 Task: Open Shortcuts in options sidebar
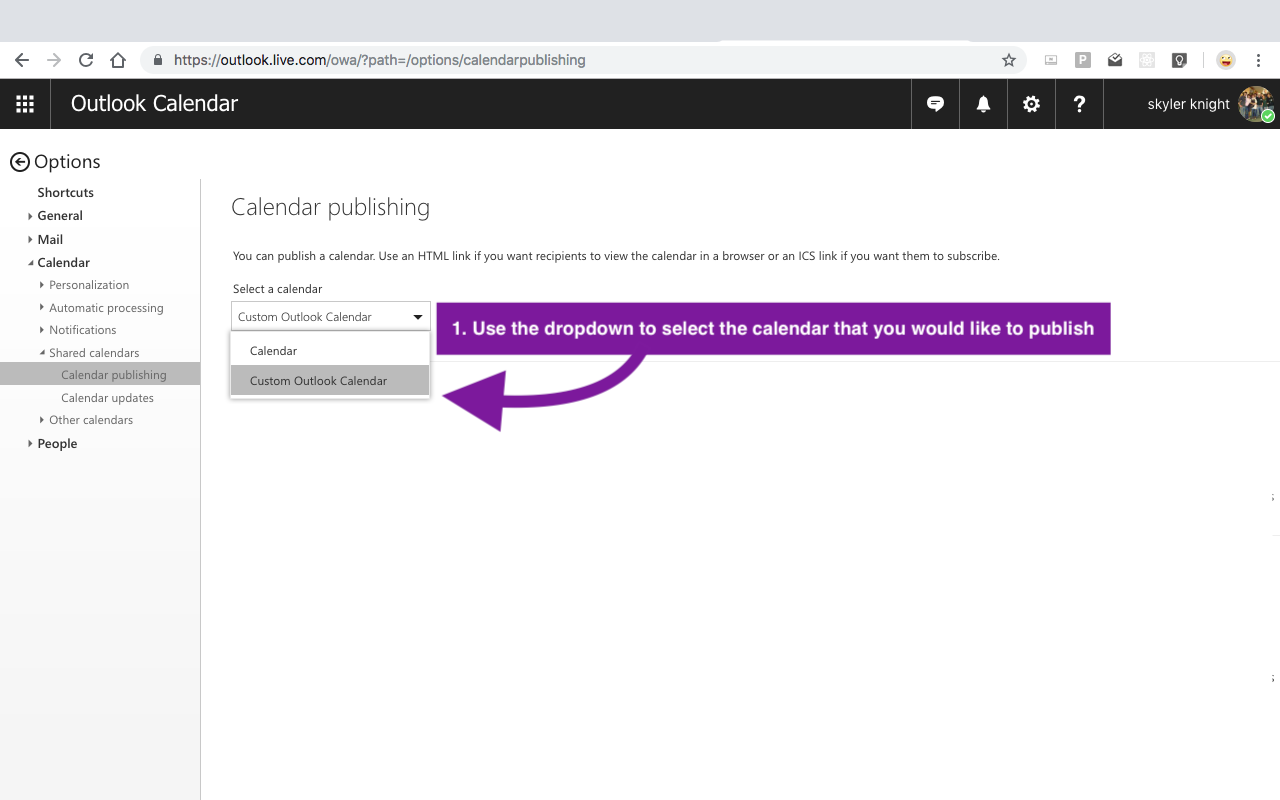pyautogui.click(x=66, y=192)
